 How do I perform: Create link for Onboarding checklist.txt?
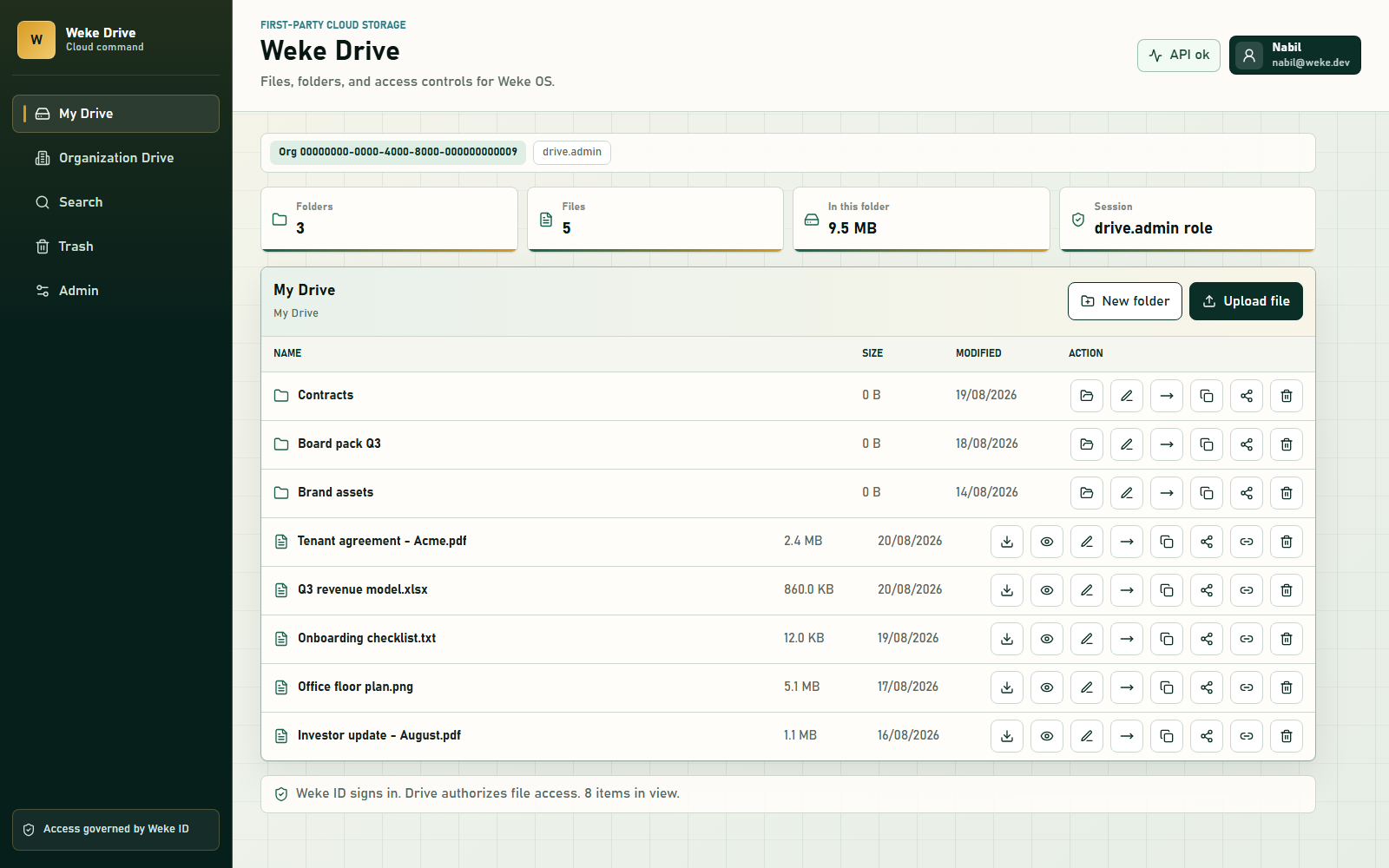click(x=1247, y=639)
